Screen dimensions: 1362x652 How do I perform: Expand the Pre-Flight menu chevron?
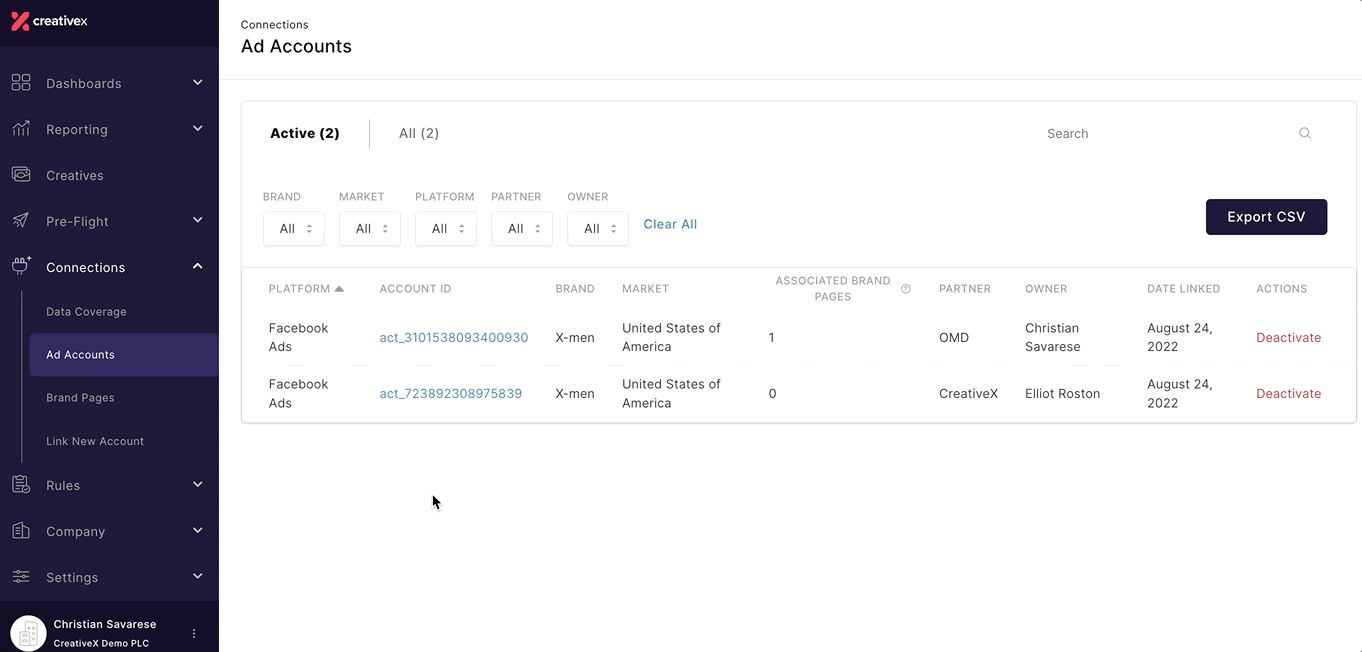tap(197, 220)
